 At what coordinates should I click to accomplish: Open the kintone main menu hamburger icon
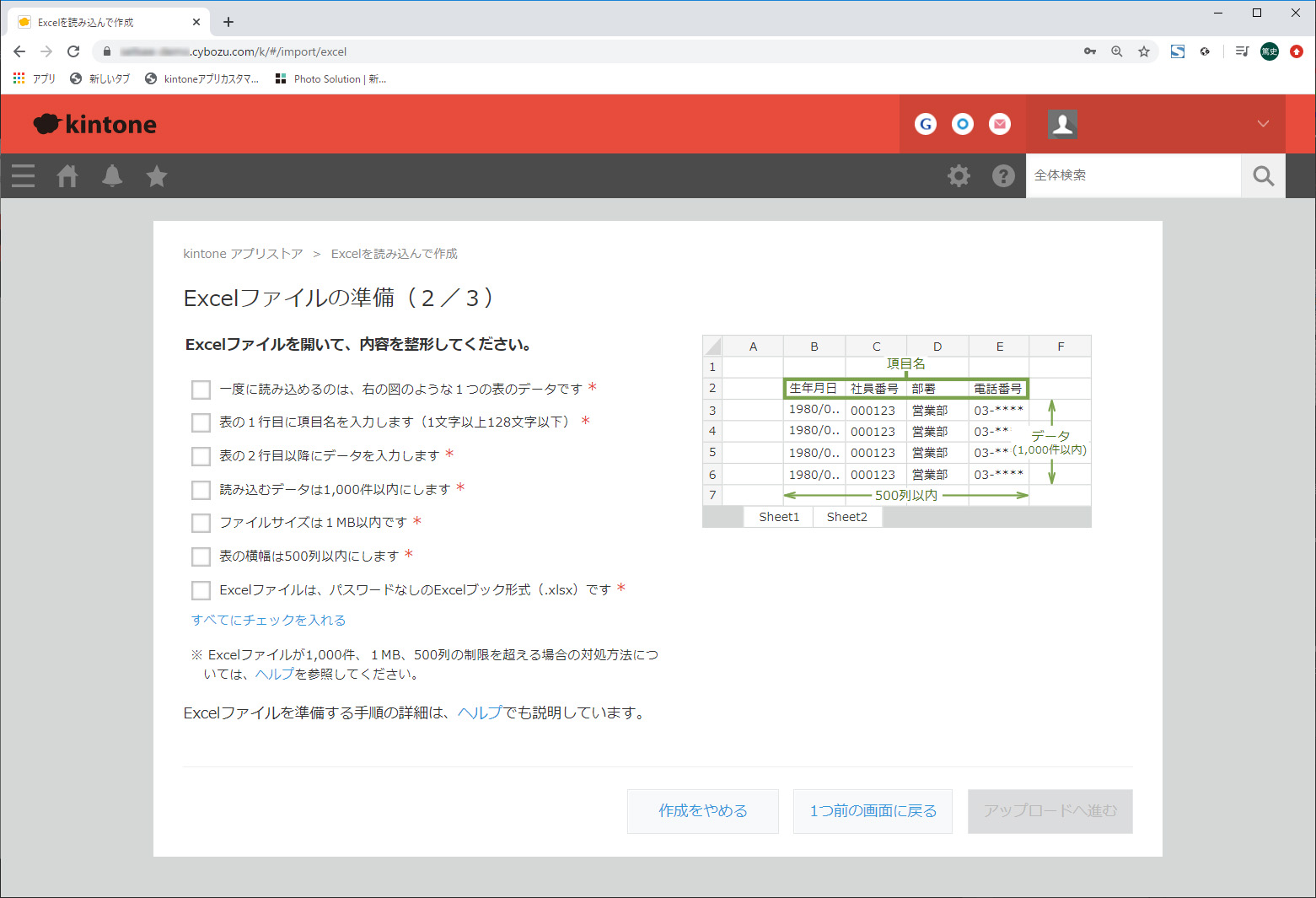click(x=24, y=175)
